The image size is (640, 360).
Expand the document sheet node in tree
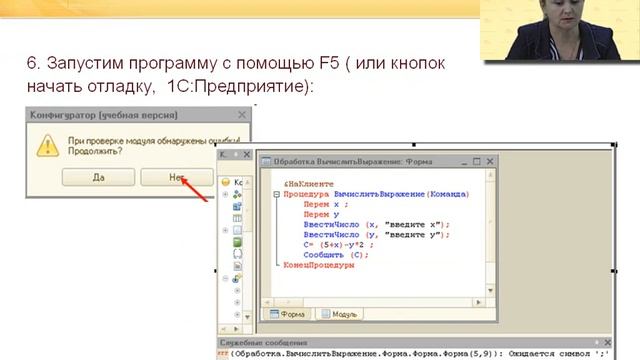[225, 230]
